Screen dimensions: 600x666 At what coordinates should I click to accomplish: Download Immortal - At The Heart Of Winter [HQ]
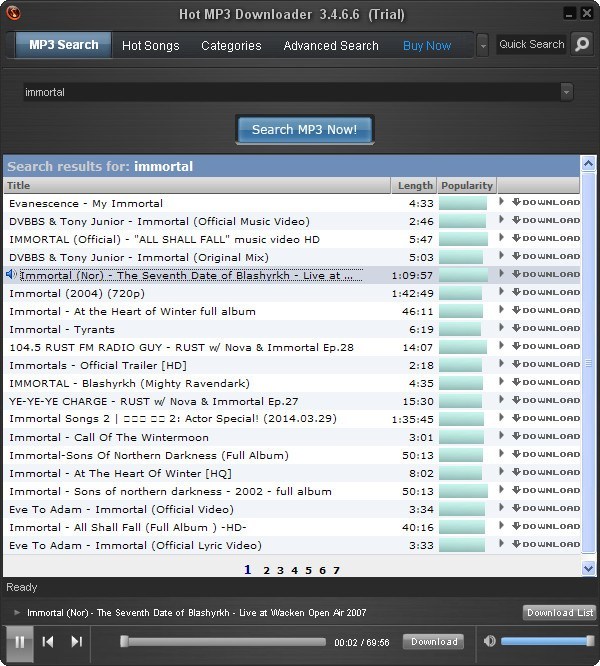(546, 472)
